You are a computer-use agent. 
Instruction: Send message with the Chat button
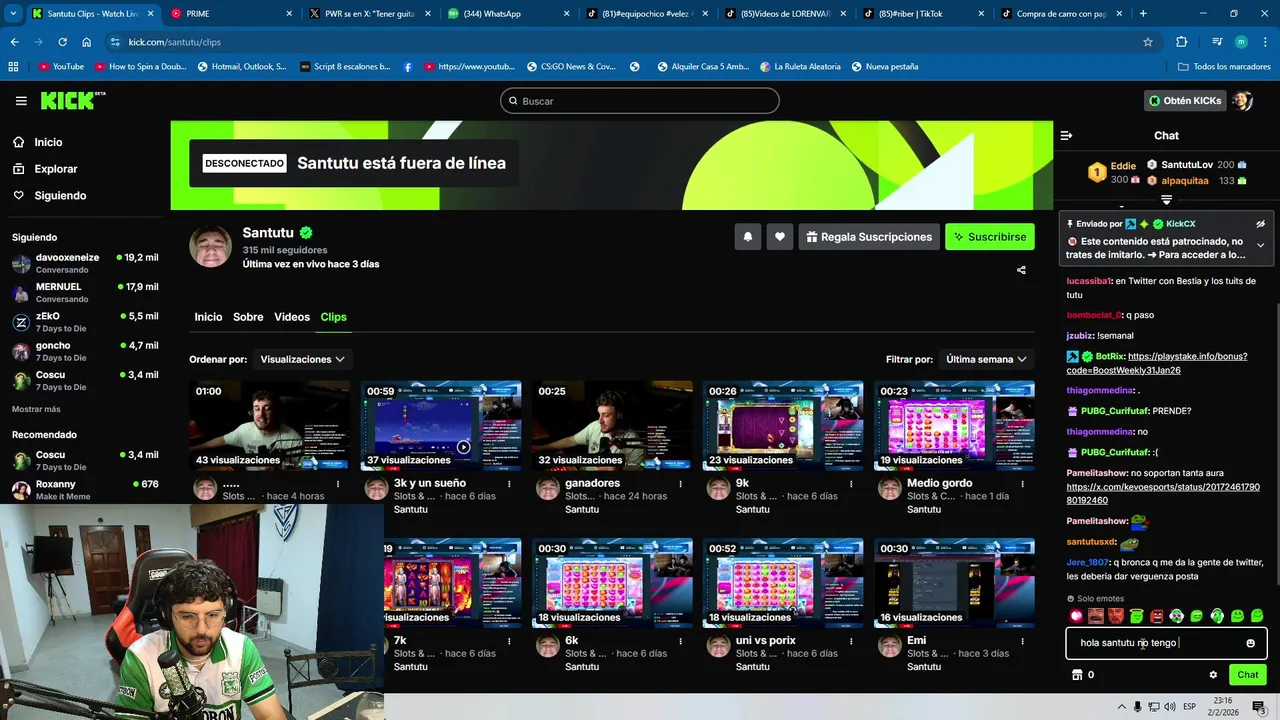point(1248,675)
